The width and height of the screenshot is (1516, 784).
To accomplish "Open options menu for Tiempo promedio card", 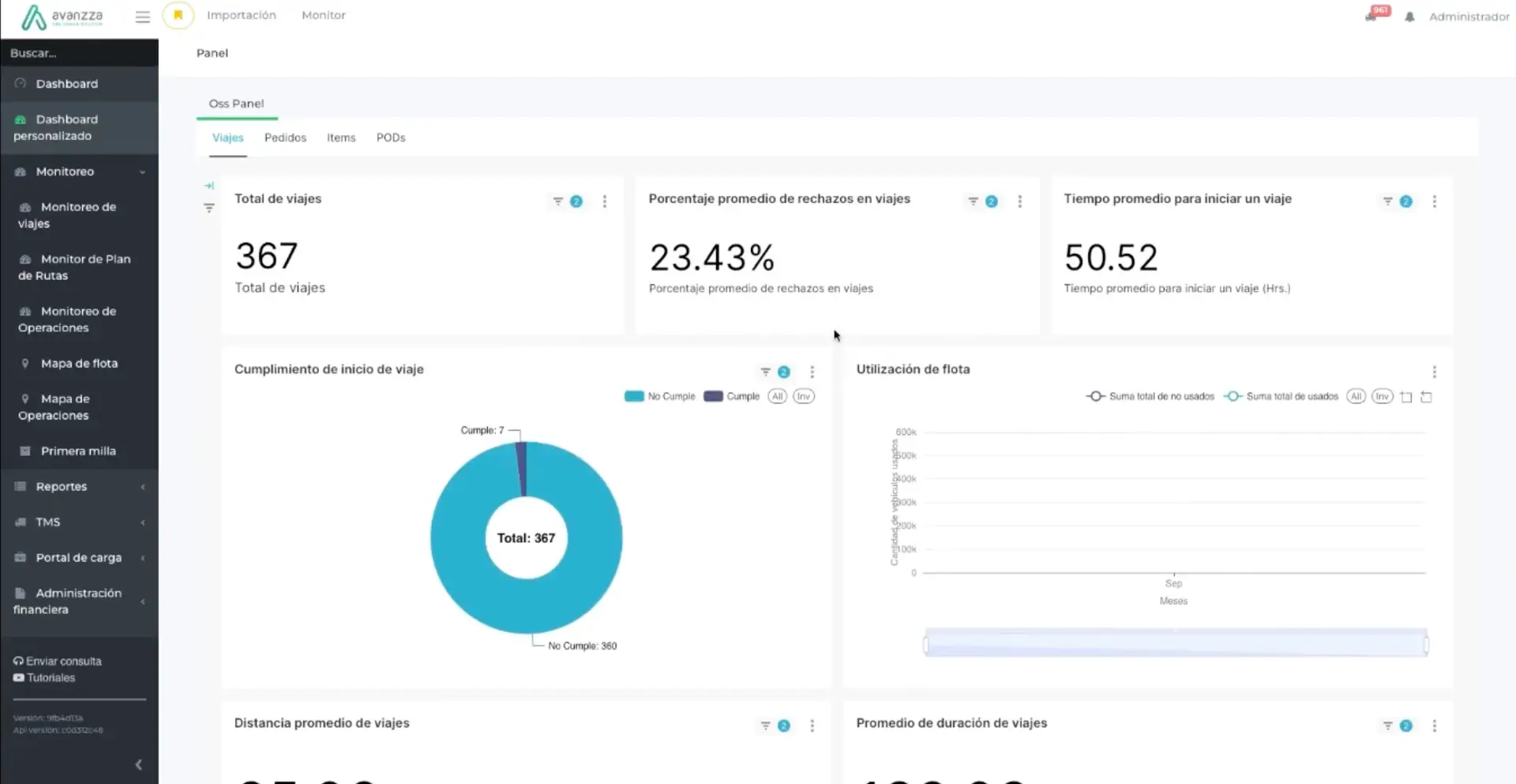I will 1434,201.
